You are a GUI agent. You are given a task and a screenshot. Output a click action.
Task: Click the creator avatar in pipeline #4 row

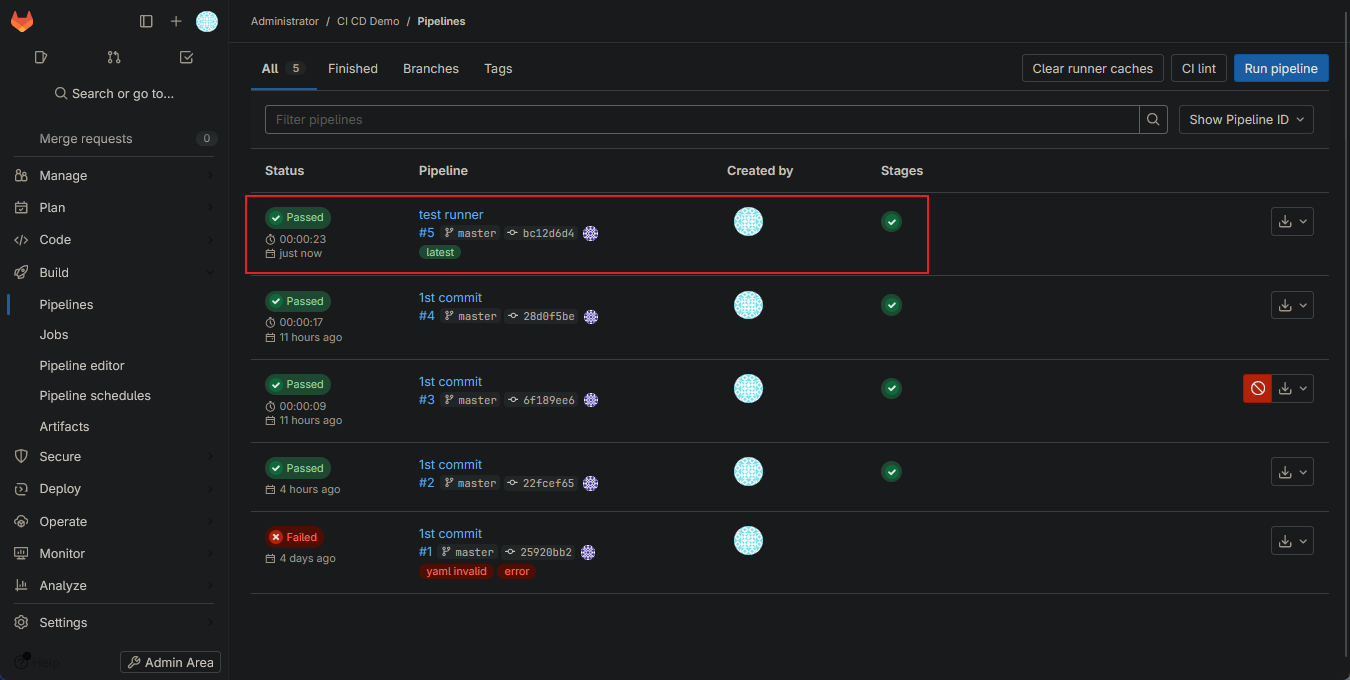pos(748,305)
